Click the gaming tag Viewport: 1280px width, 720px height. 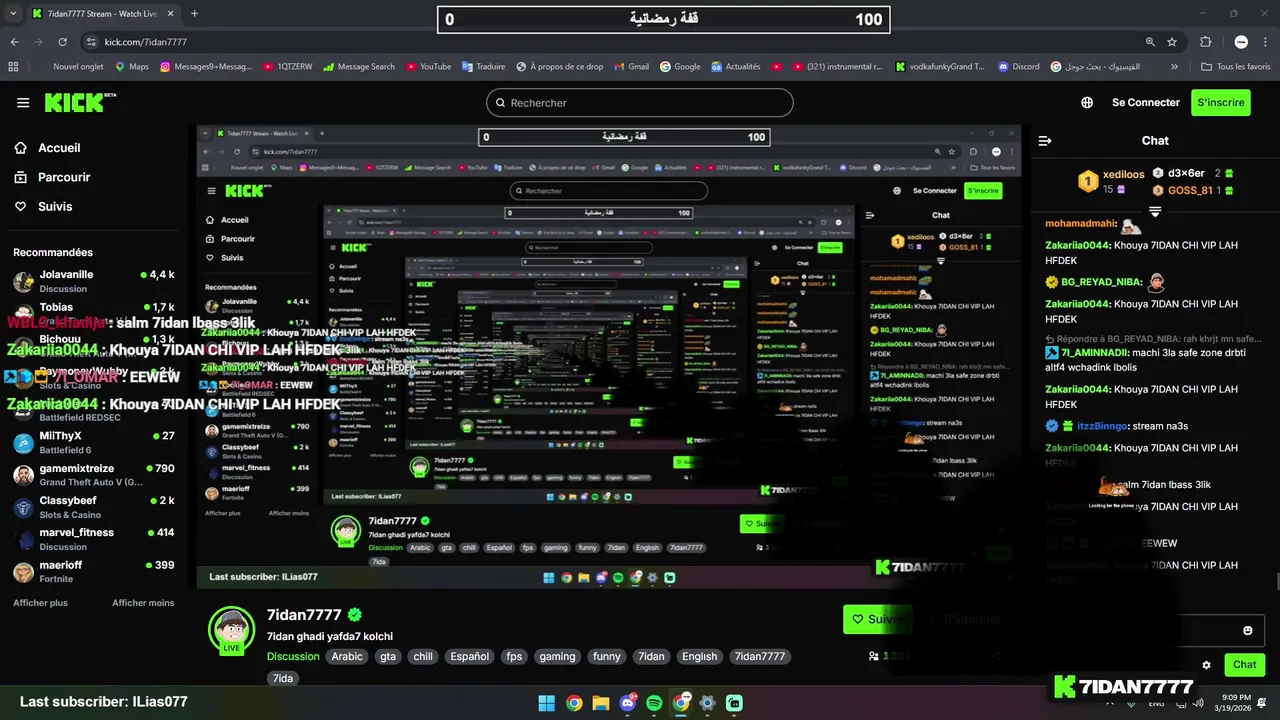(557, 657)
